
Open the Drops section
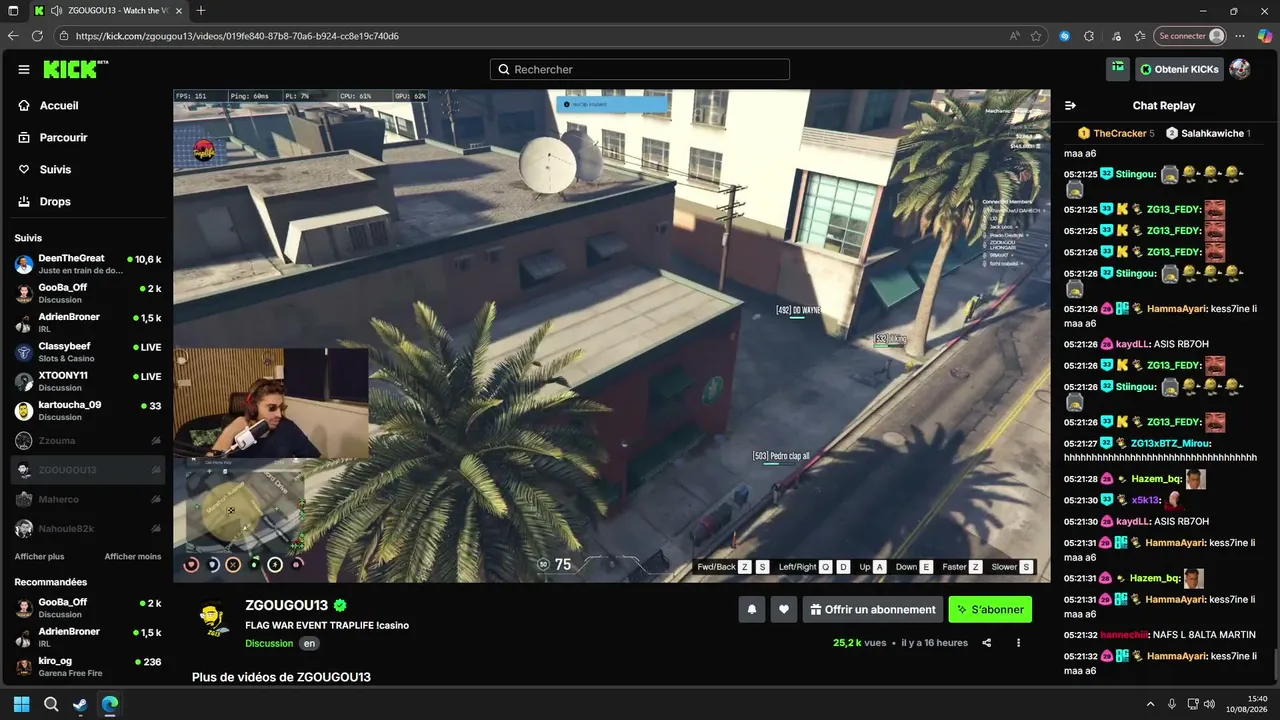(55, 202)
